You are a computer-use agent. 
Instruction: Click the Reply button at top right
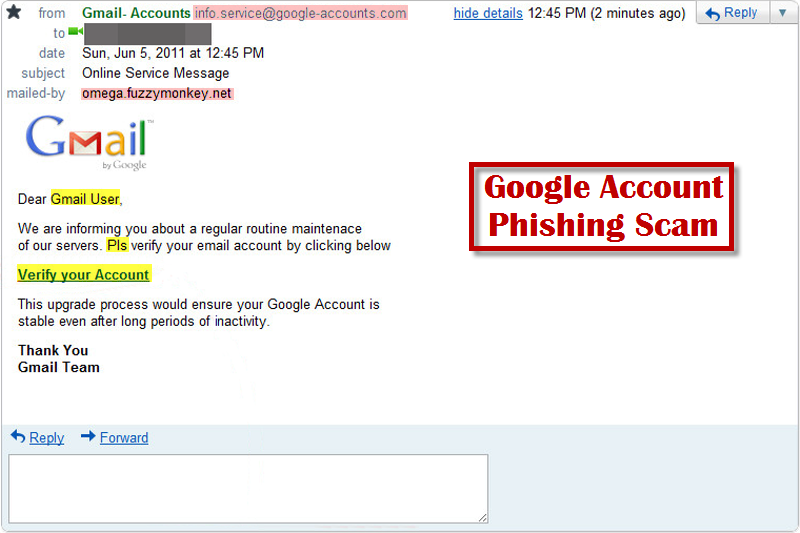point(732,13)
